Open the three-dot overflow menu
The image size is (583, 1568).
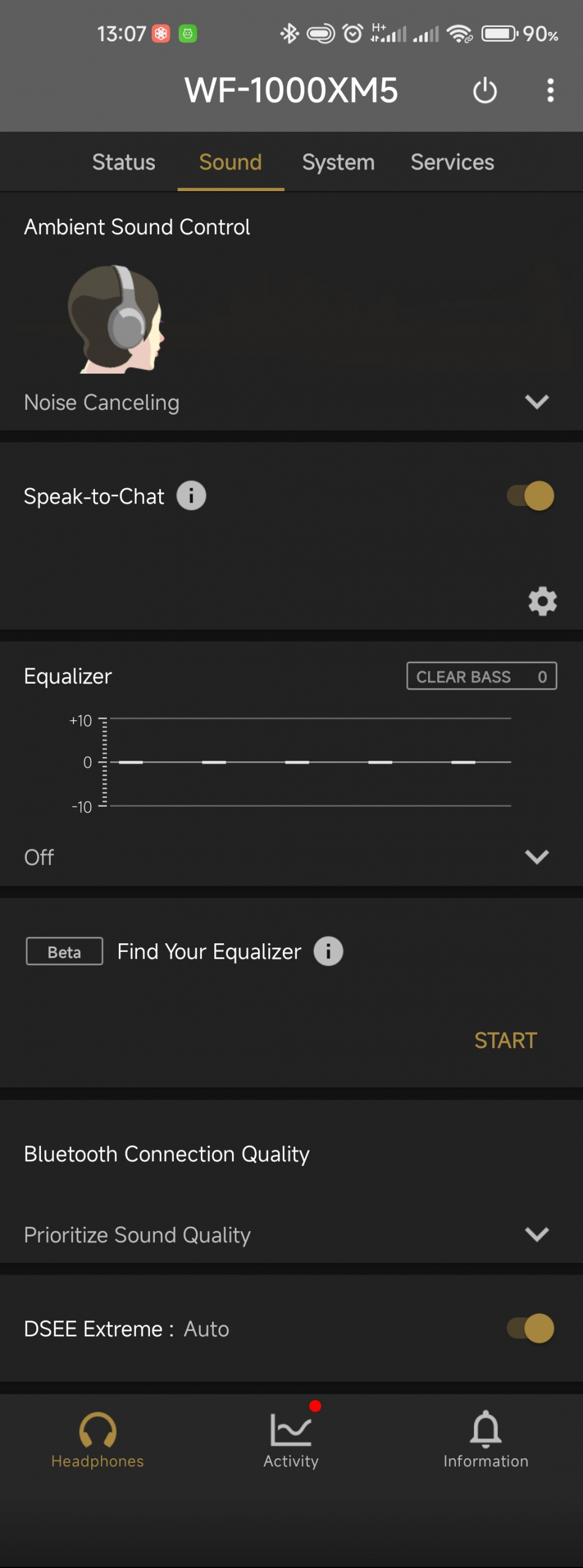pyautogui.click(x=550, y=91)
